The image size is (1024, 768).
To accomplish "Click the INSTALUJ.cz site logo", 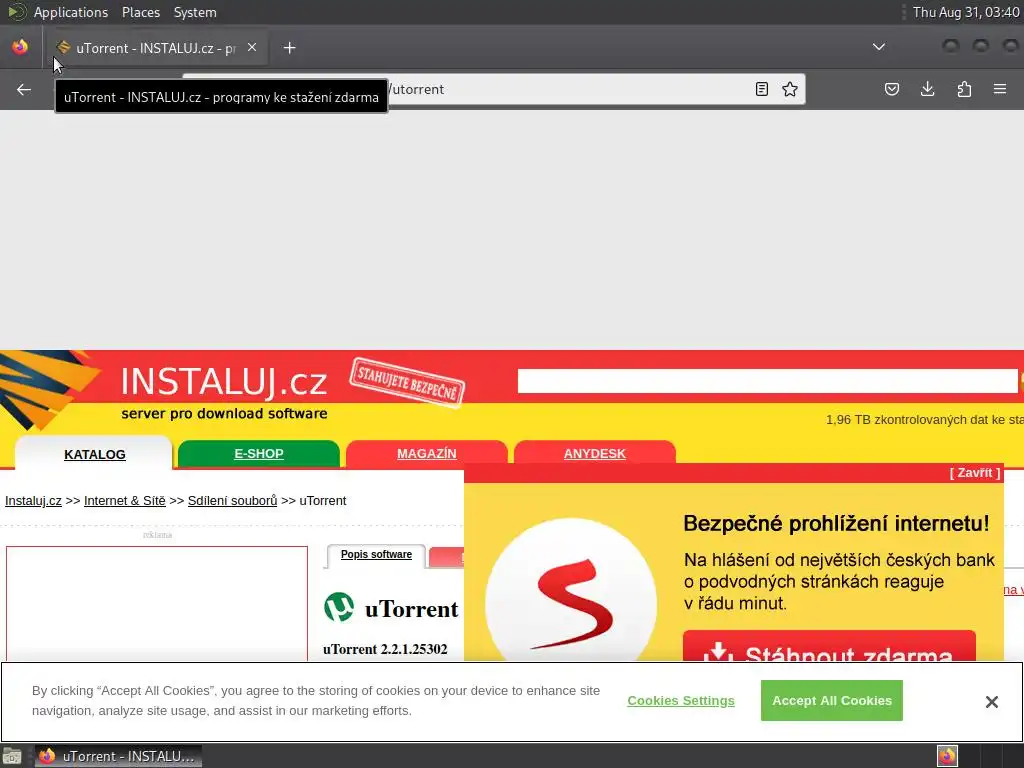I will click(x=224, y=382).
